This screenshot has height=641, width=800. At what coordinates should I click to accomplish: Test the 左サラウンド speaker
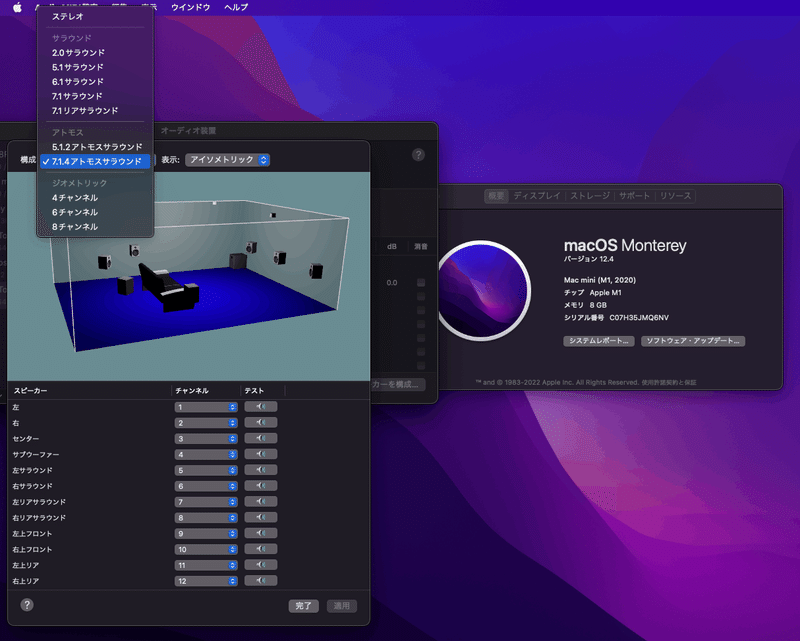[x=261, y=470]
